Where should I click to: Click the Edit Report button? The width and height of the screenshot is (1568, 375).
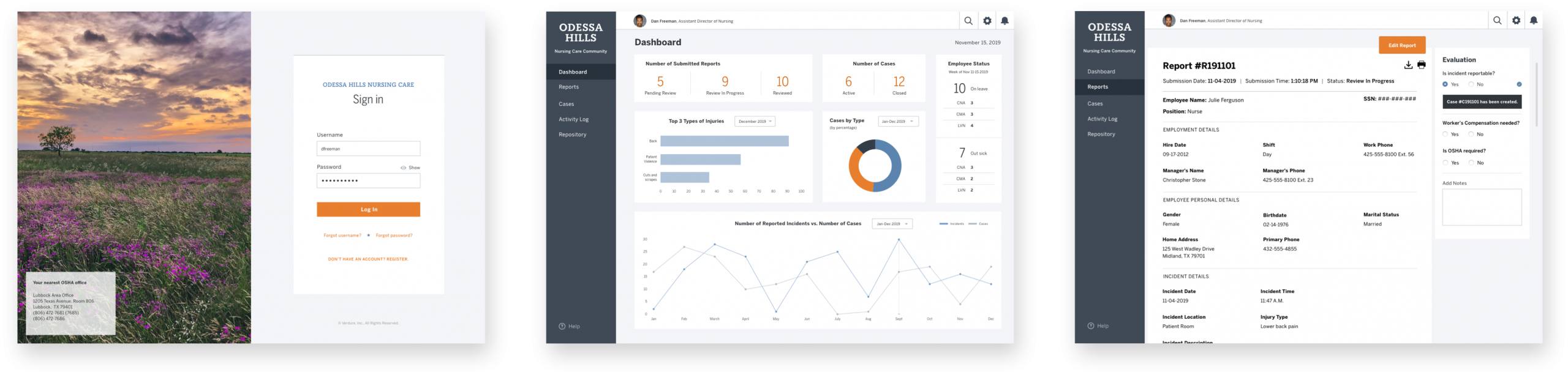coord(1402,45)
